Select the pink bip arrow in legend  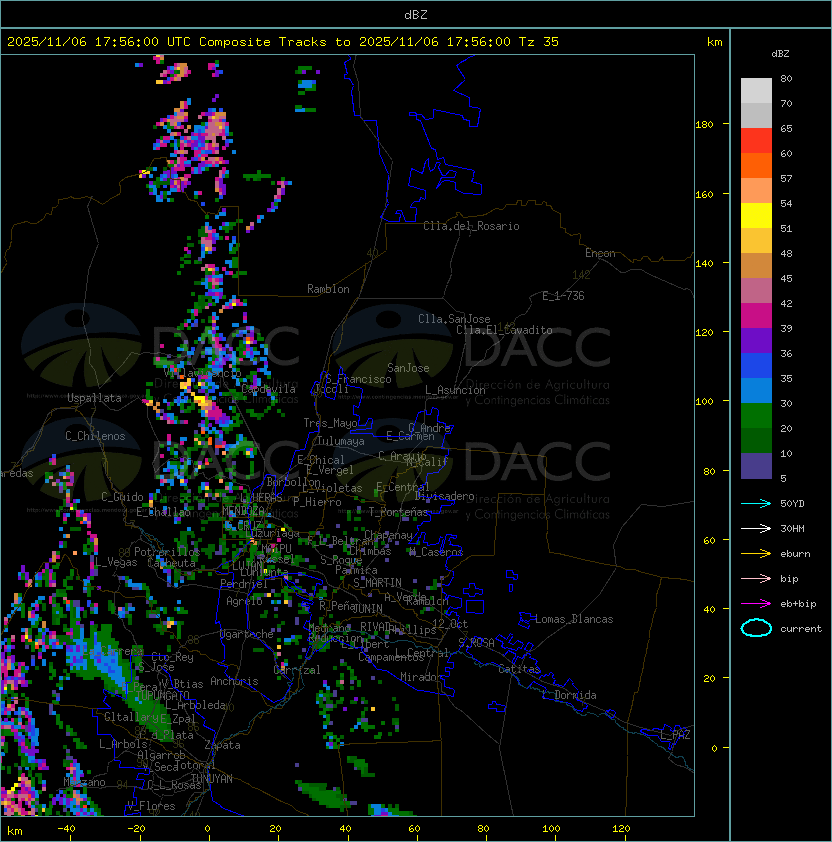point(756,579)
